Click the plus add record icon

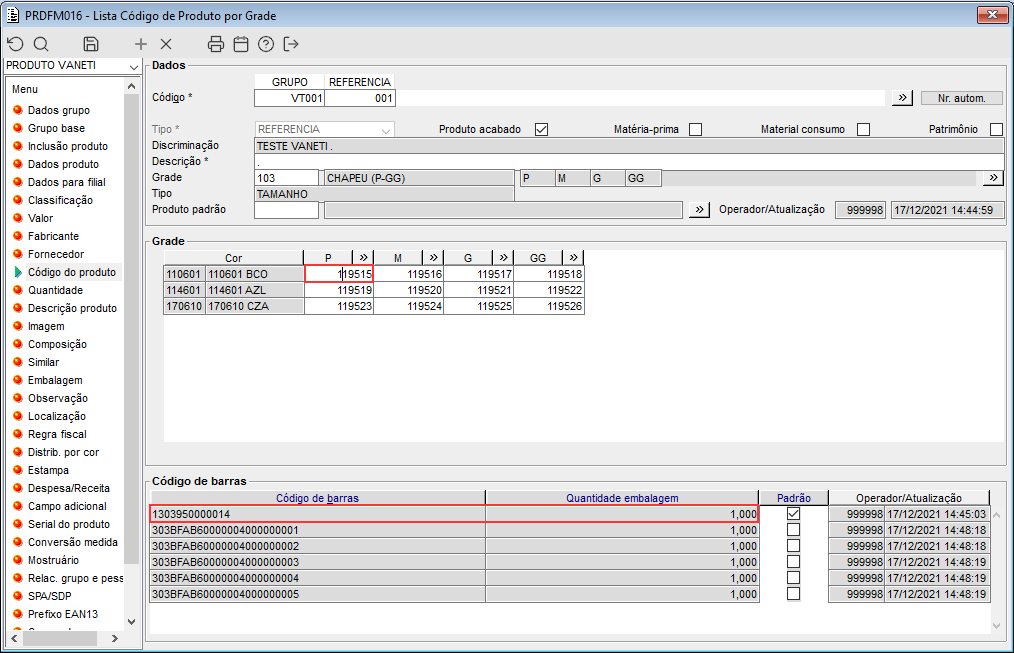point(141,44)
